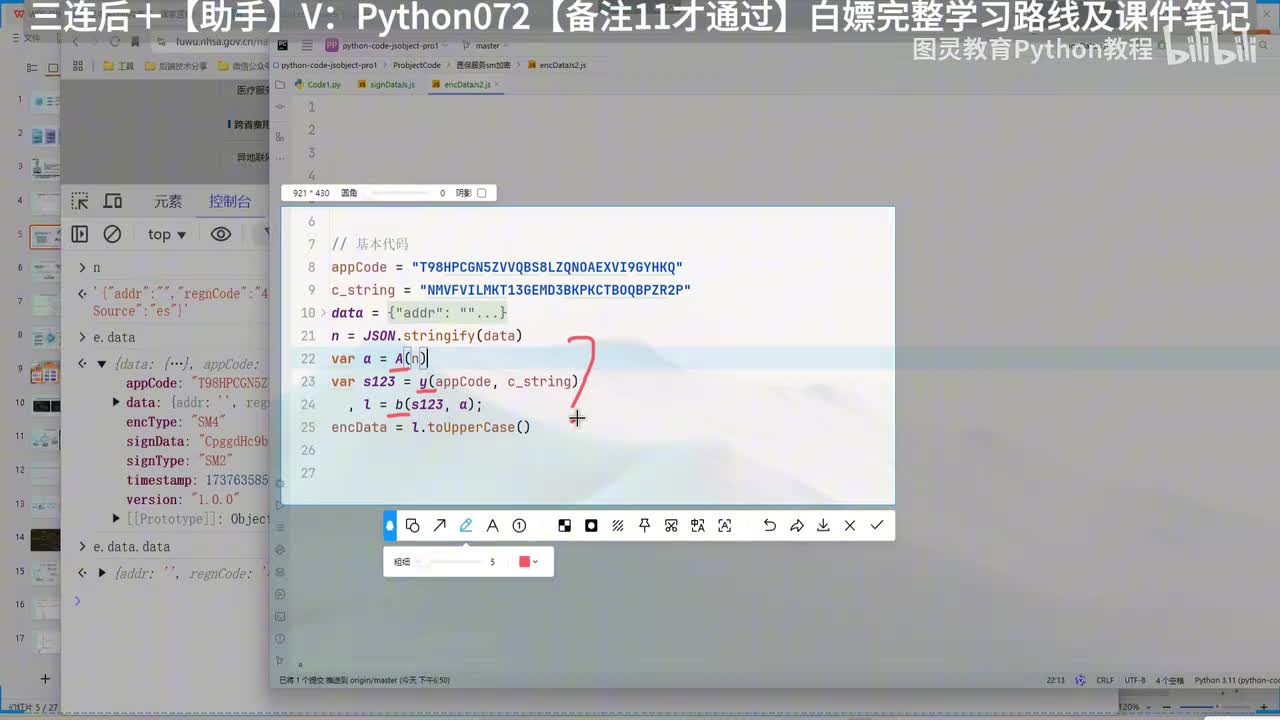Click the eye live expression icon
The width and height of the screenshot is (1280, 720).
(221, 234)
